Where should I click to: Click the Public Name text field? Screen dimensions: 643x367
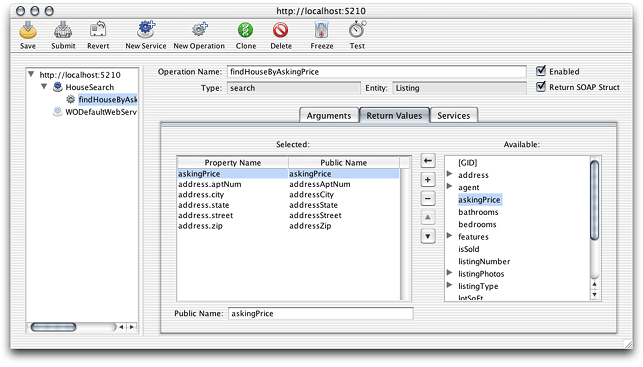pos(321,314)
